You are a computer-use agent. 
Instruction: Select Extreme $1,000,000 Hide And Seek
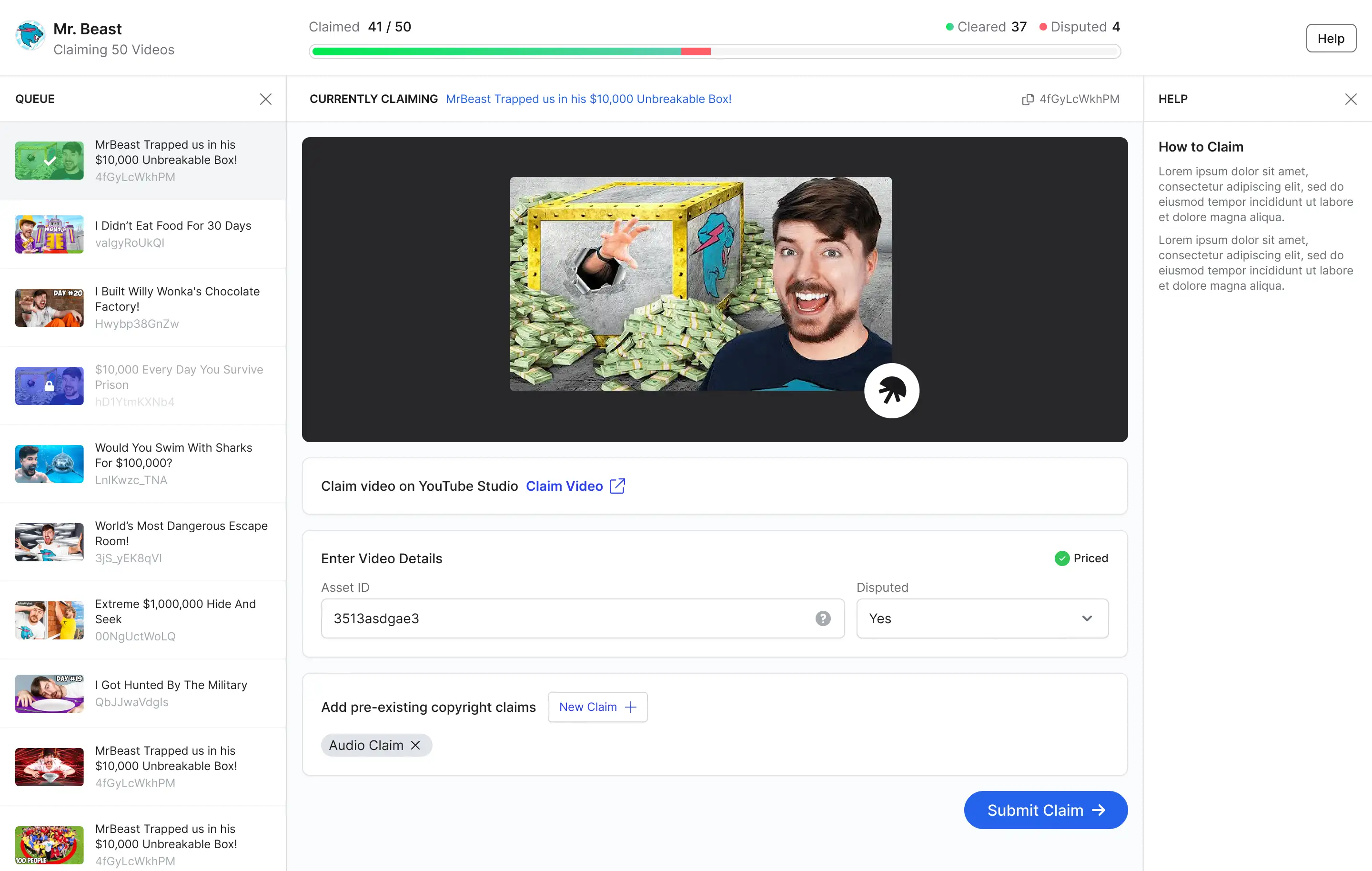(142, 620)
